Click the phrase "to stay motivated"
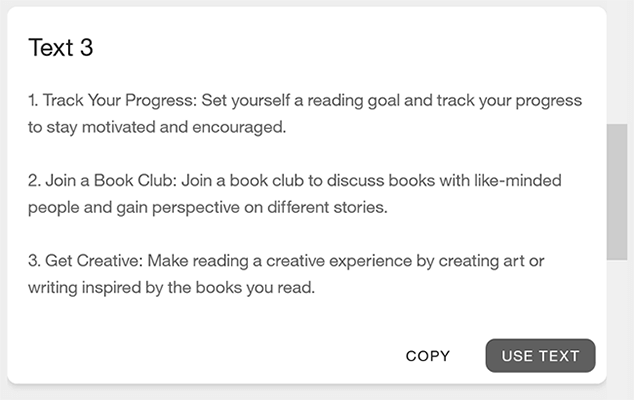 87,127
